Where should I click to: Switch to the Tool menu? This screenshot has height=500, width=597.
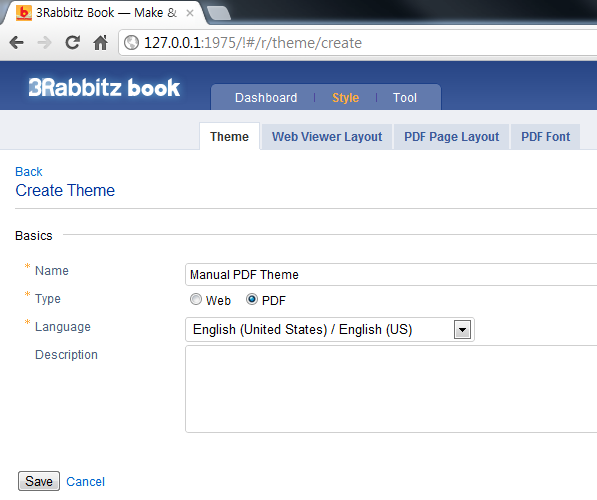pos(405,98)
